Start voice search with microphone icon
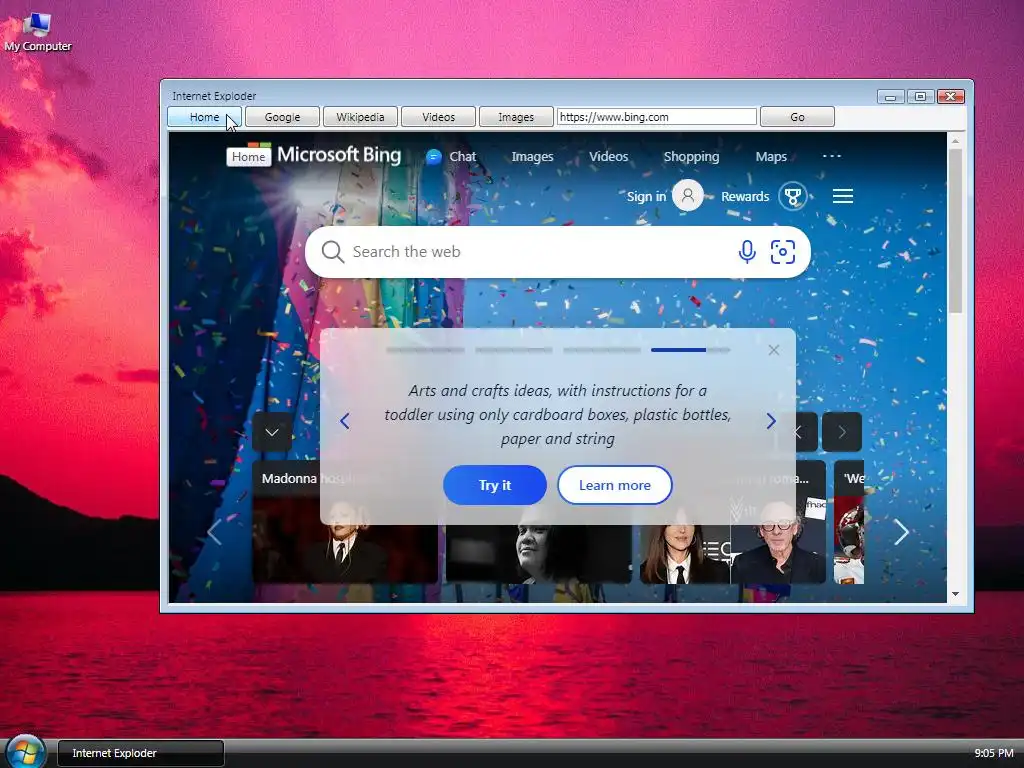The width and height of the screenshot is (1024, 768). coord(747,251)
